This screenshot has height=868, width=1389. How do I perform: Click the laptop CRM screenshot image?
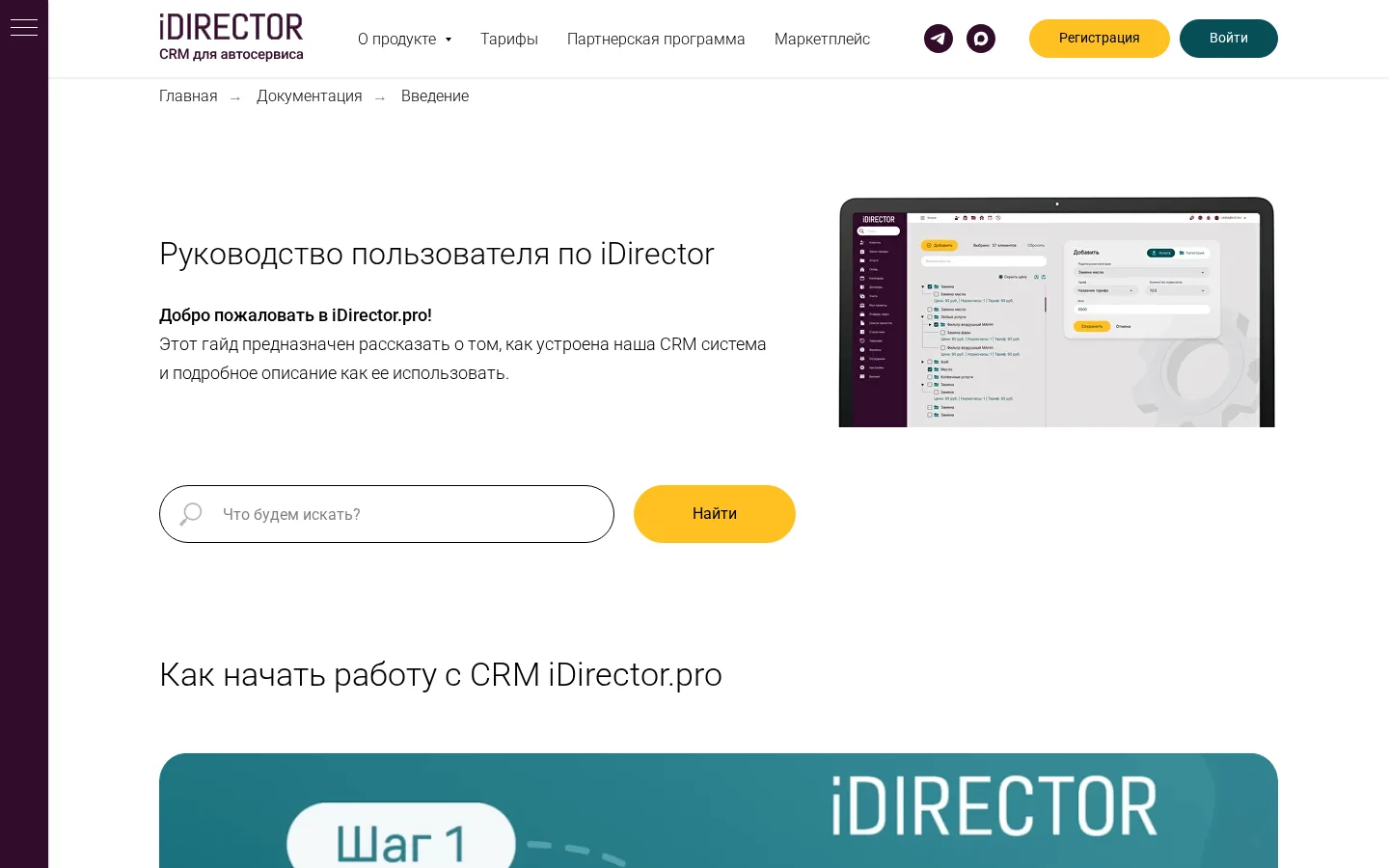click(x=1057, y=312)
